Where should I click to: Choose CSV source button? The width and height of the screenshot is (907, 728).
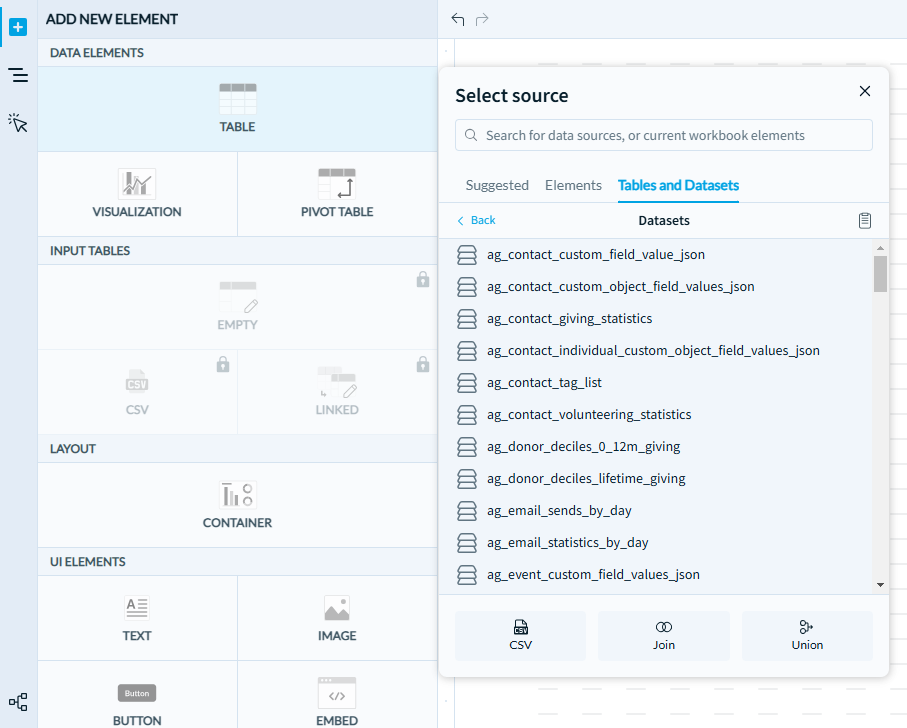click(x=520, y=635)
